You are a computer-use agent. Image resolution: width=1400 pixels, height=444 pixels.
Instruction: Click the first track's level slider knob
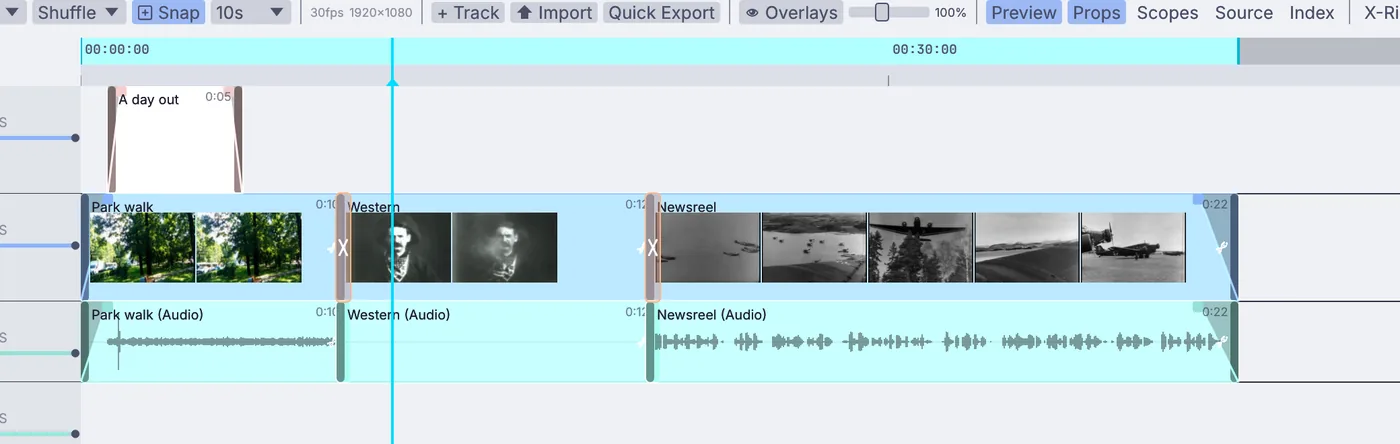click(75, 138)
